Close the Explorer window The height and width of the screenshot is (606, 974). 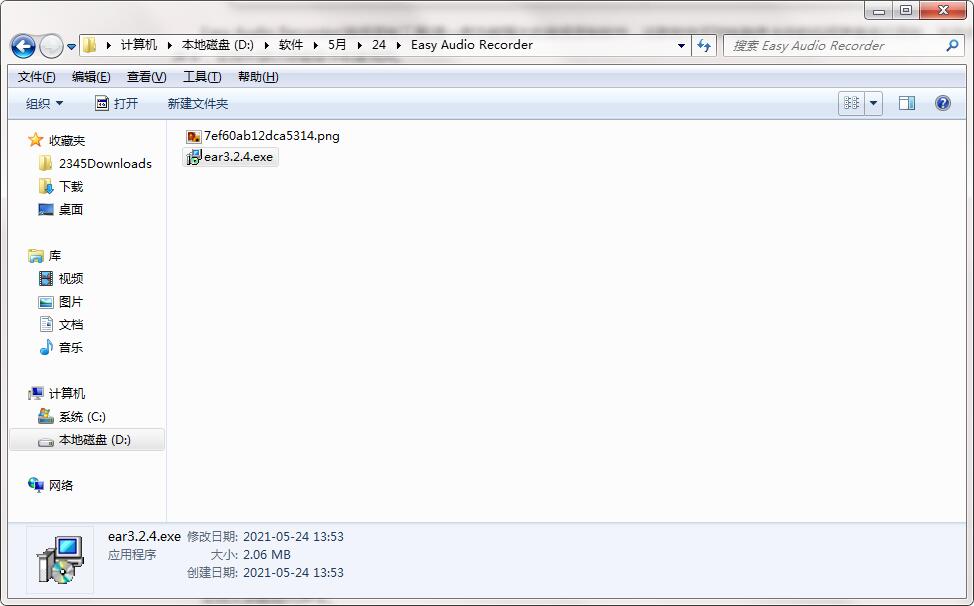click(943, 11)
